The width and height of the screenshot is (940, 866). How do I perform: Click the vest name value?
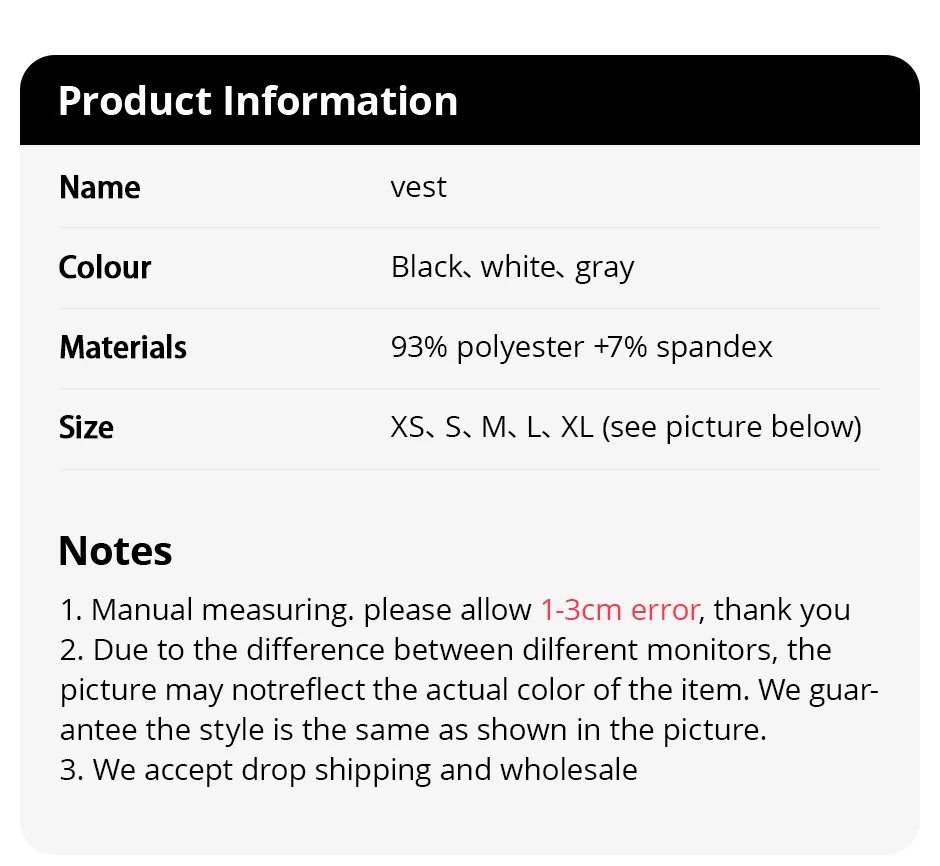[x=418, y=188]
